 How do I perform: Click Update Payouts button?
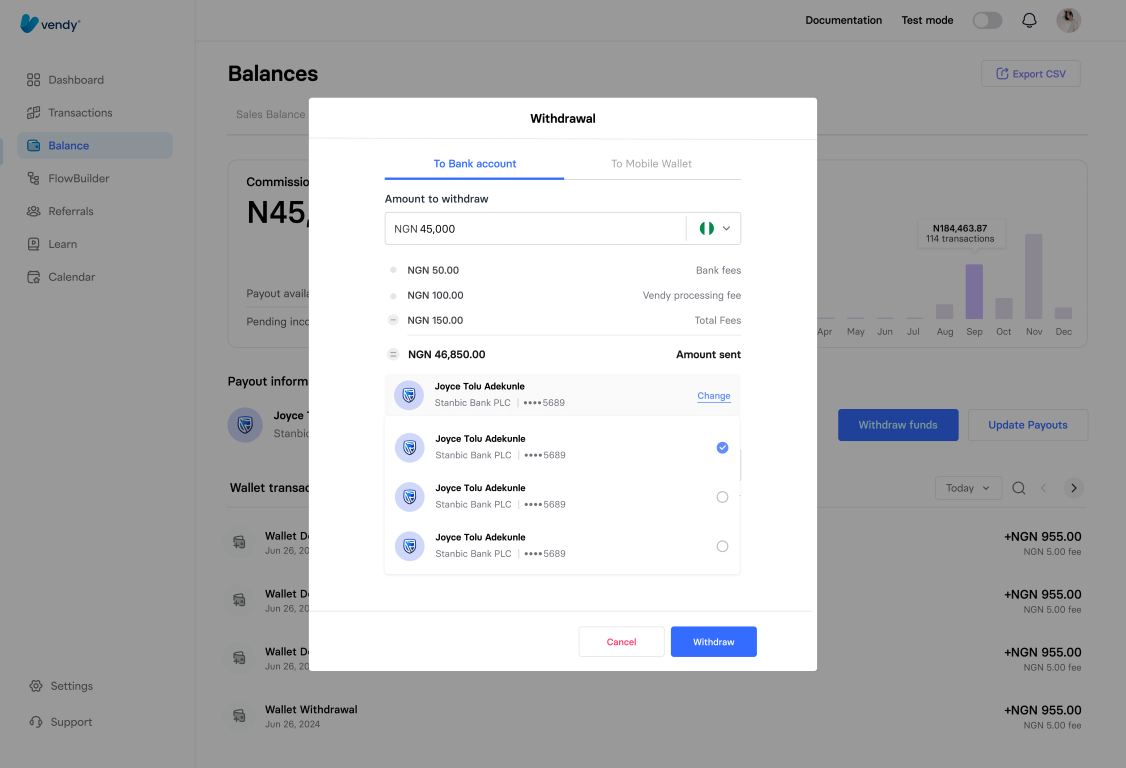point(1028,425)
